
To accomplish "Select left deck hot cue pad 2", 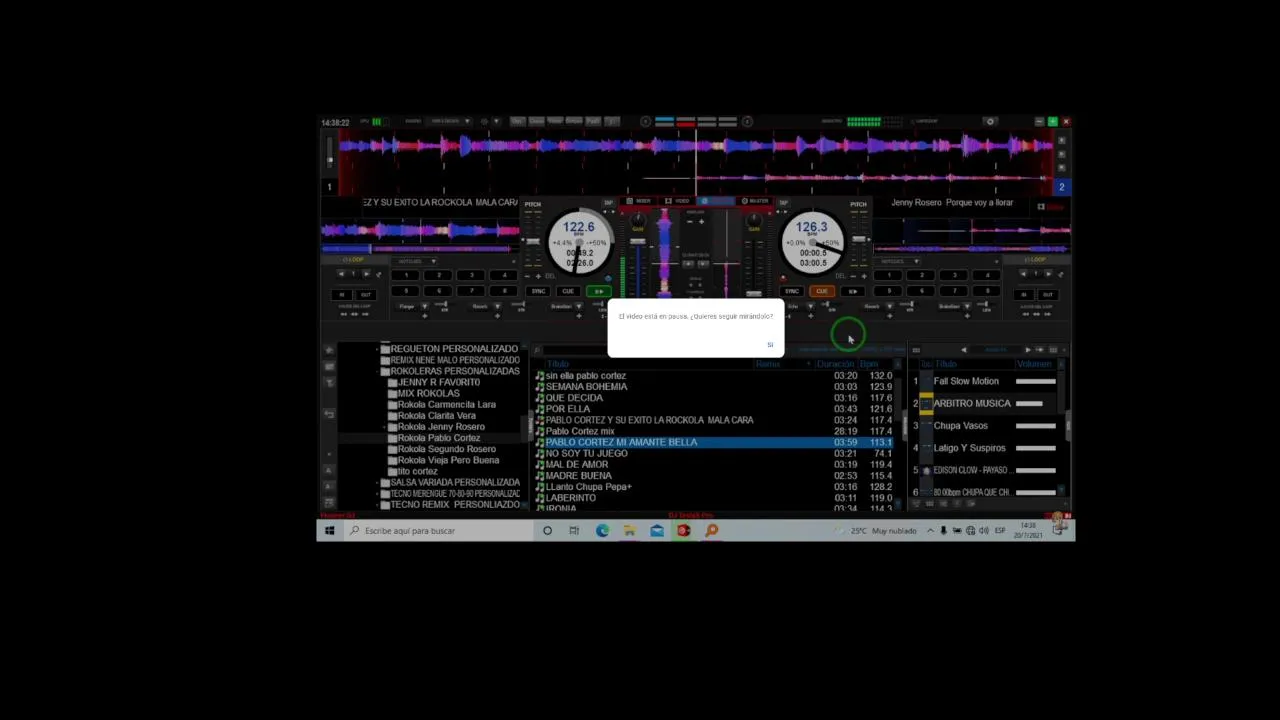I will coord(439,275).
